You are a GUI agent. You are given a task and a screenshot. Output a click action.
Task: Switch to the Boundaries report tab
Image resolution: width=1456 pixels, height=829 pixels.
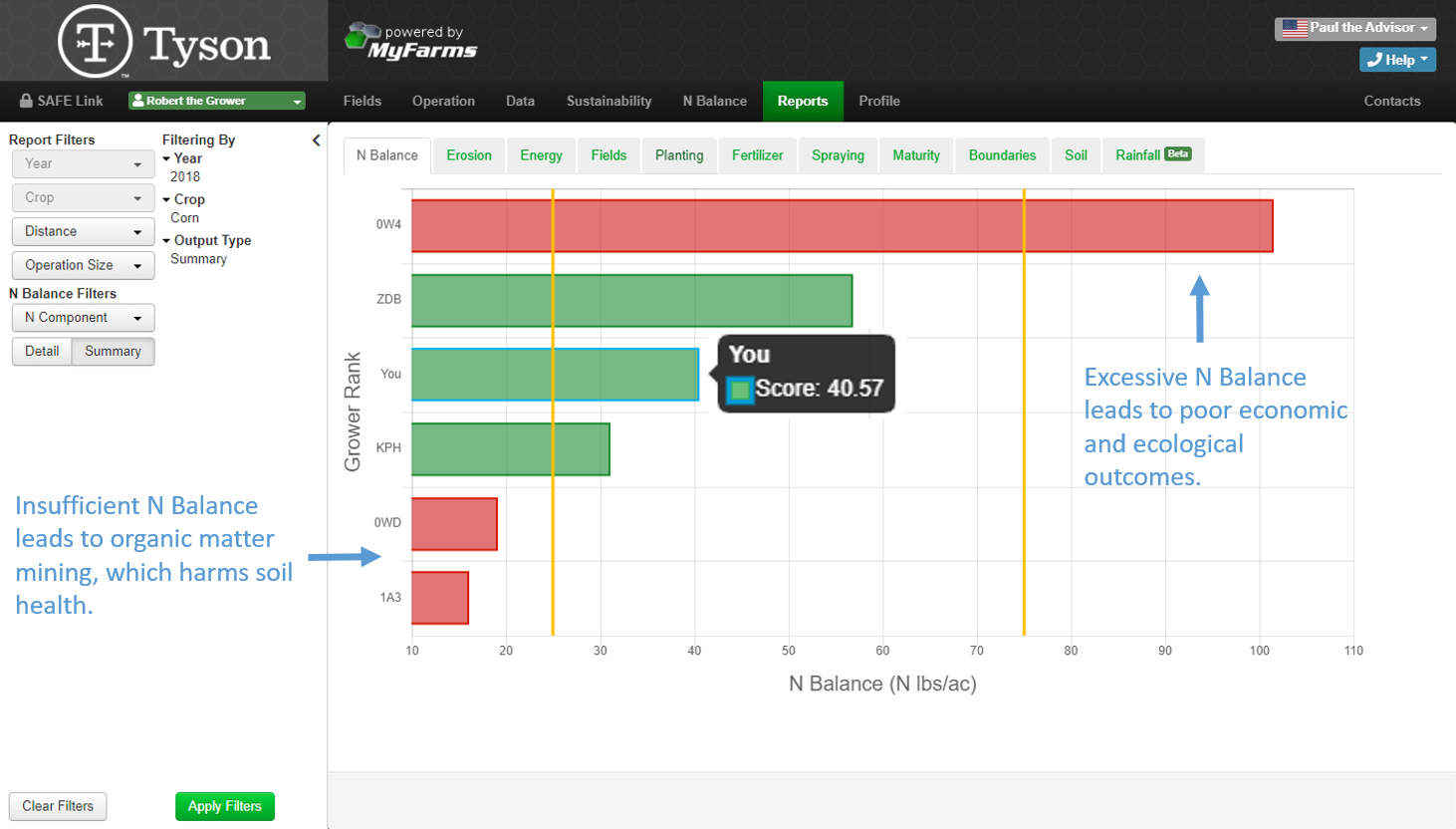coord(1002,155)
